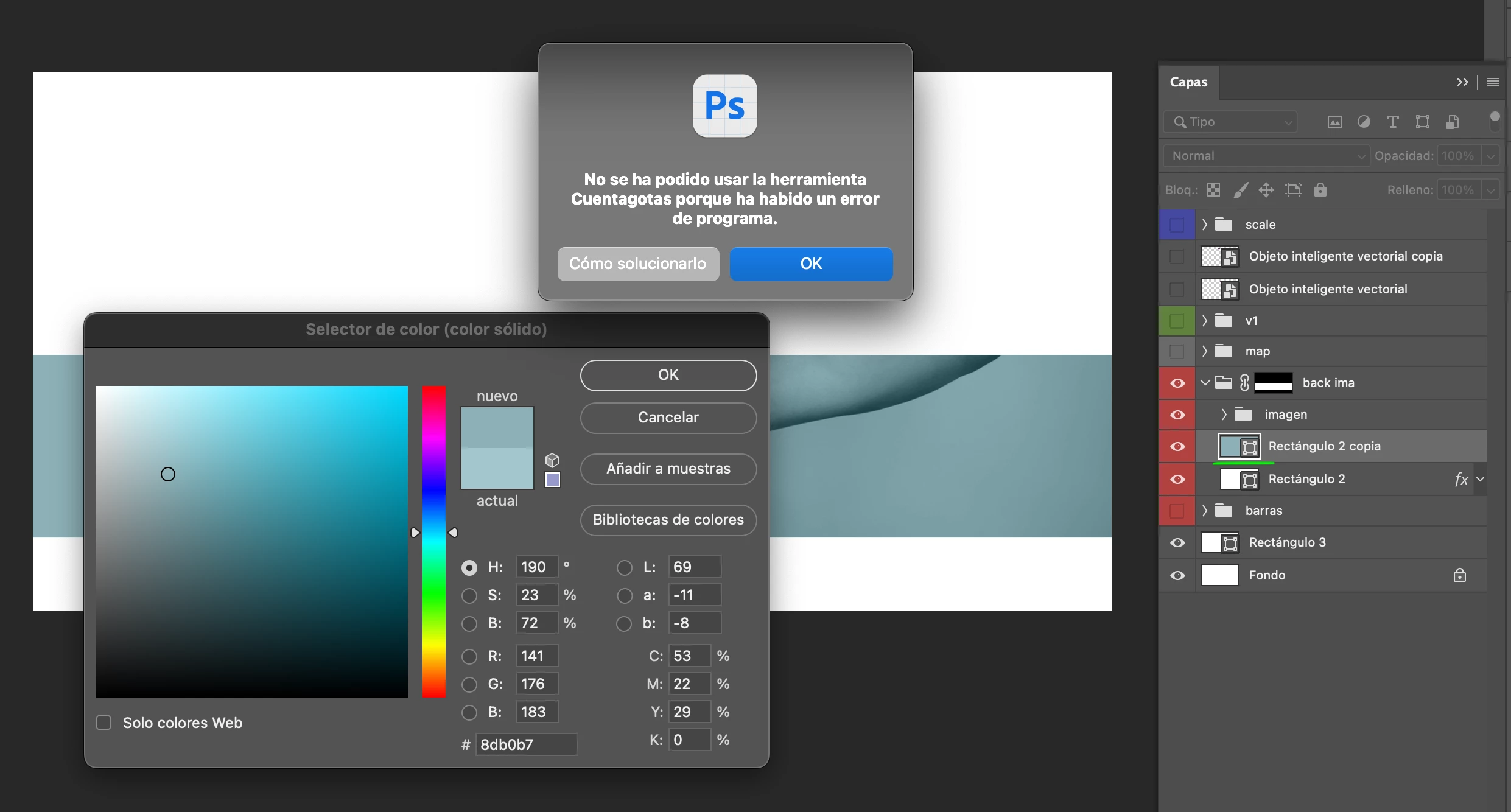Click the vertical hue spectrum slider
The height and width of the screenshot is (812, 1511).
[x=434, y=542]
